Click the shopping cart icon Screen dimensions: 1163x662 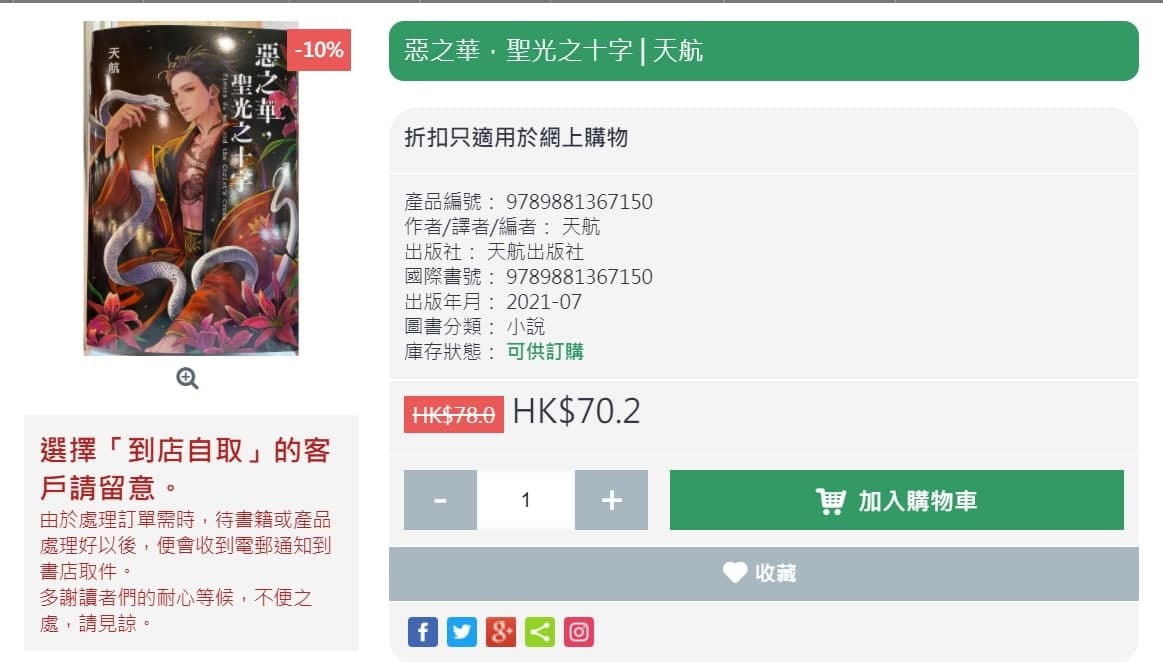coord(831,501)
